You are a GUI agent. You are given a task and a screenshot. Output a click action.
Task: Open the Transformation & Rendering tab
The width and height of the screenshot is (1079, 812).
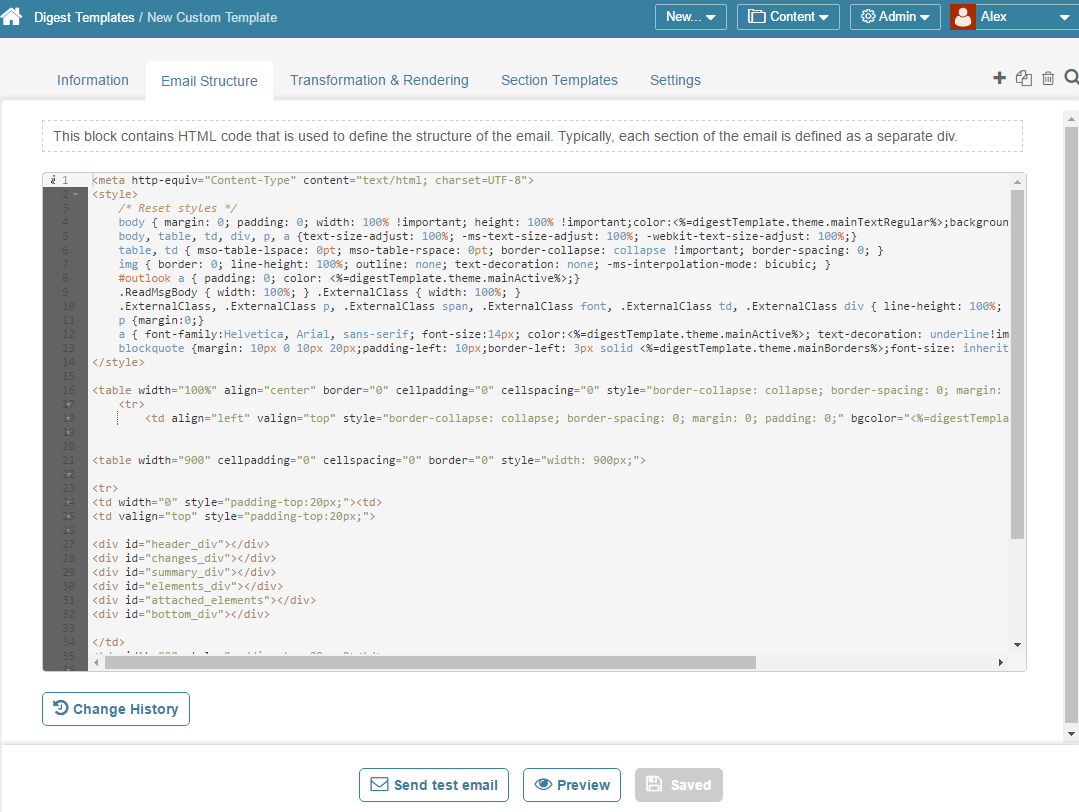click(x=379, y=80)
